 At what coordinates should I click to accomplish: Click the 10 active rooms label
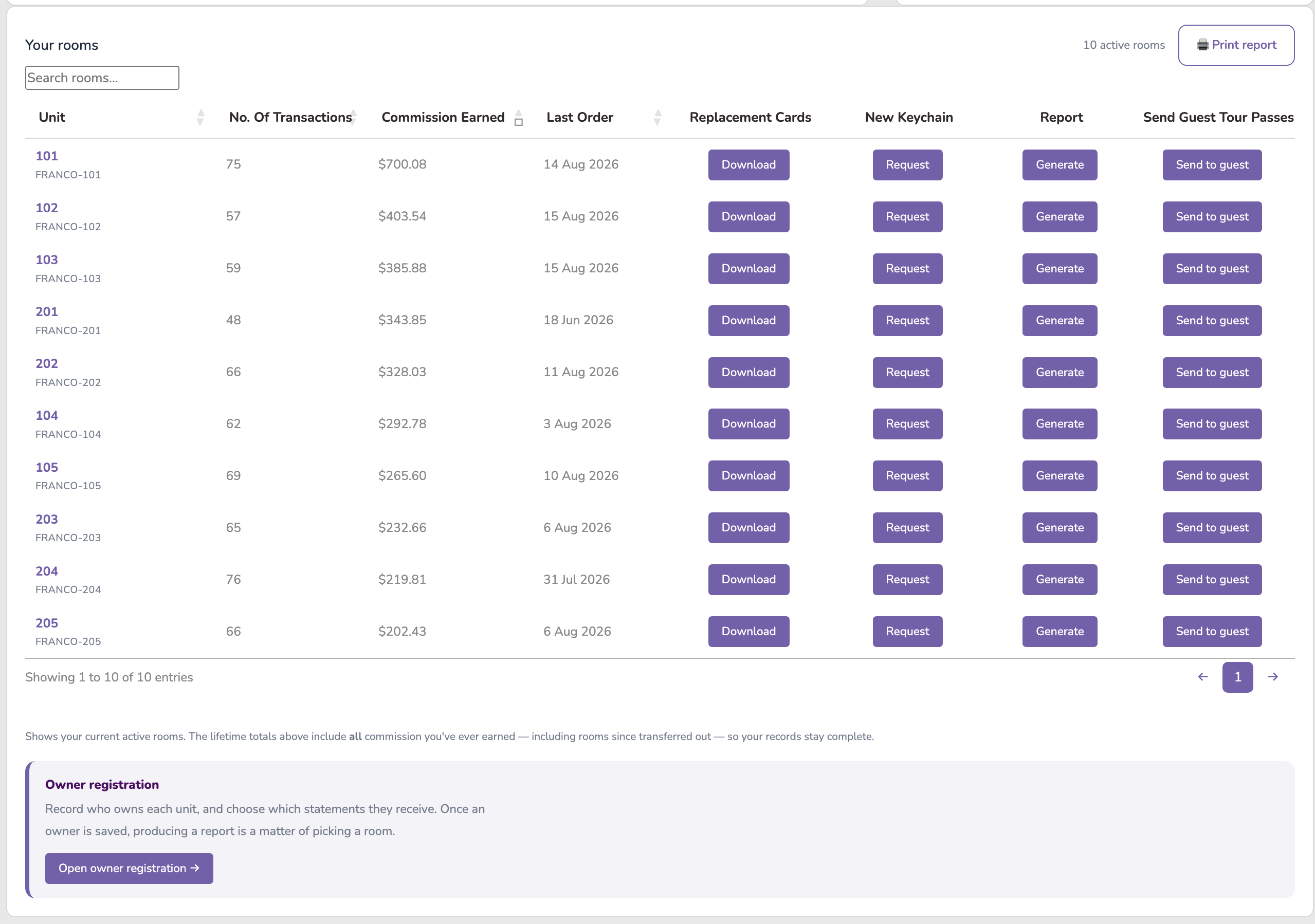(1124, 45)
